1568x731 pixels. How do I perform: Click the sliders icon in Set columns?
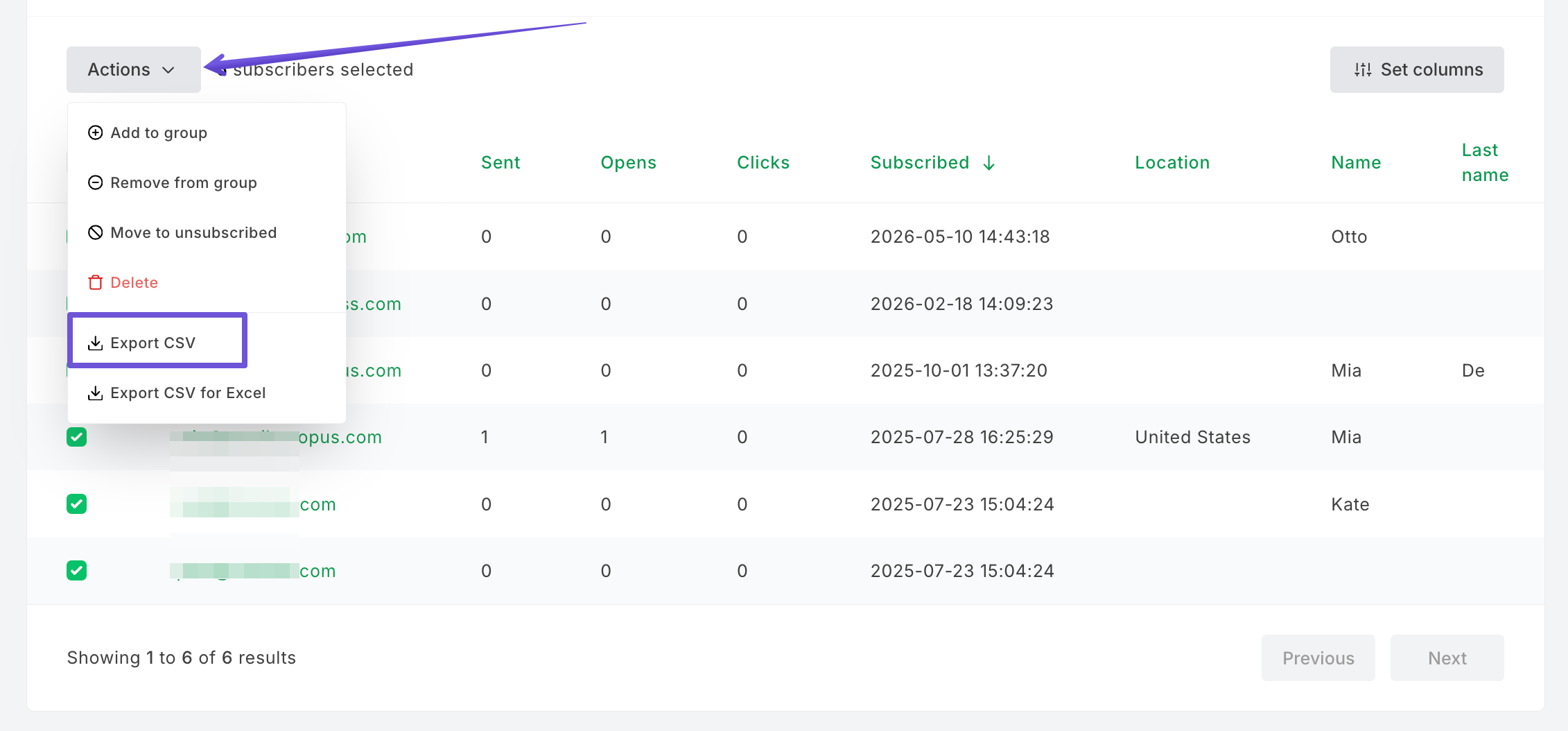tap(1363, 69)
